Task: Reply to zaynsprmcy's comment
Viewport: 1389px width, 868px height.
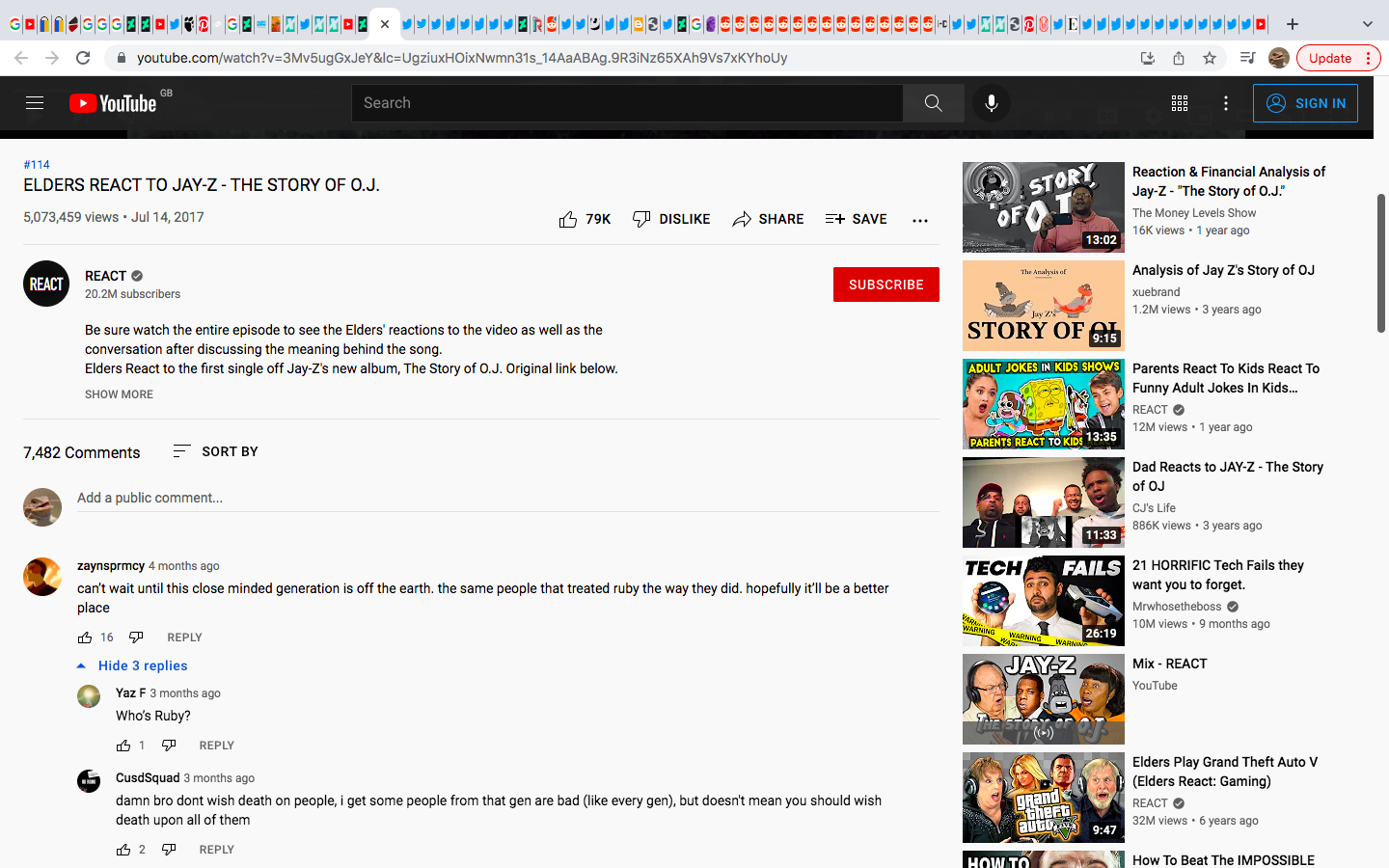Action: coord(184,637)
